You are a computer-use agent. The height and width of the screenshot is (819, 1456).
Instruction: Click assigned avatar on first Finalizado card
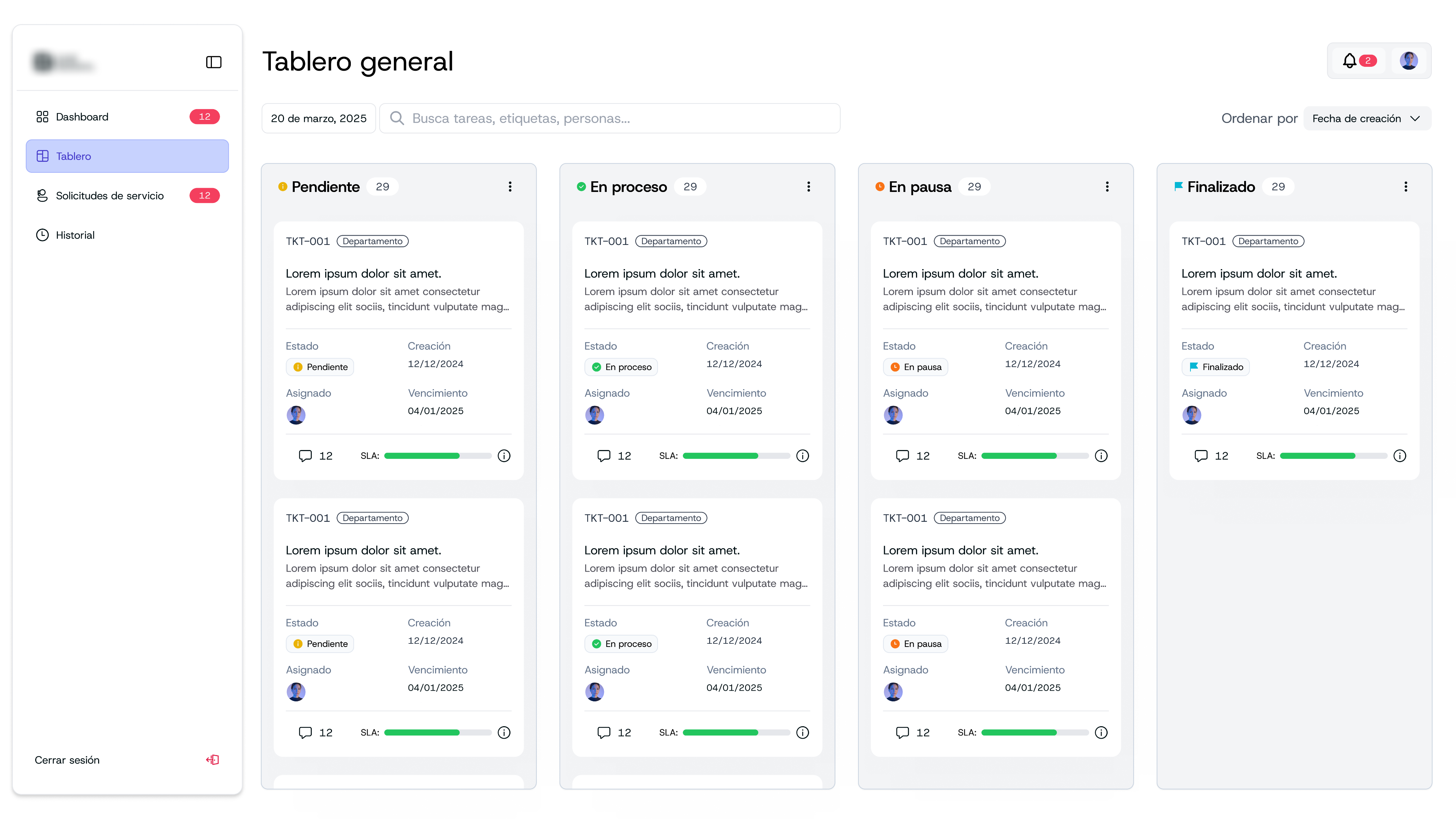[x=1192, y=415]
